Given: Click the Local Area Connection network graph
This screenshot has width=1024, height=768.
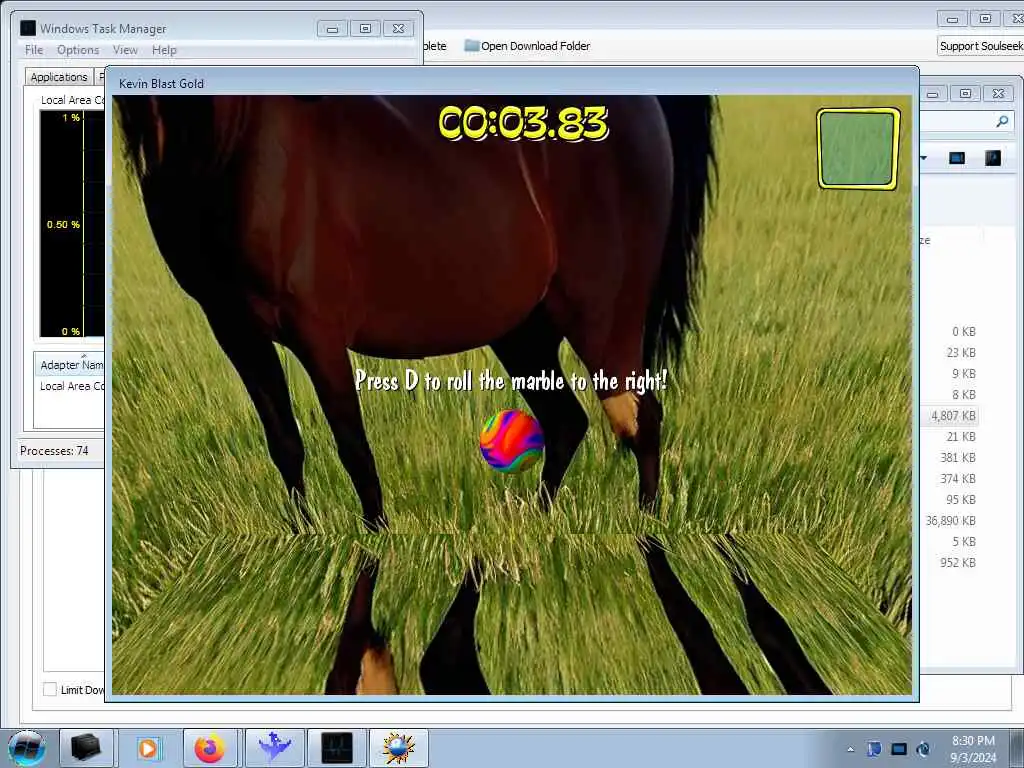Looking at the screenshot, I should [72, 223].
